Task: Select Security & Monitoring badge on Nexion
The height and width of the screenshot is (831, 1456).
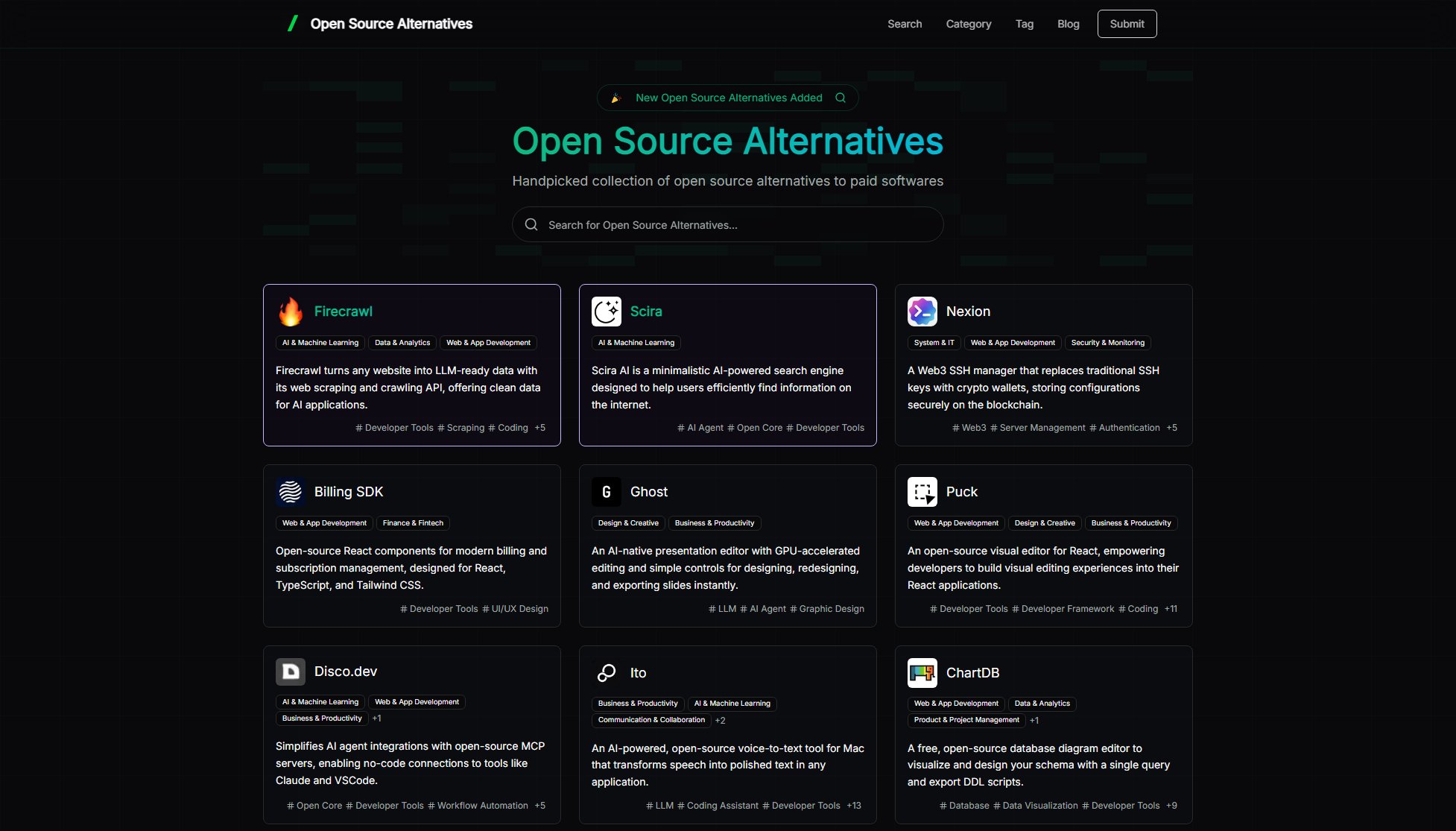Action: coord(1107,343)
